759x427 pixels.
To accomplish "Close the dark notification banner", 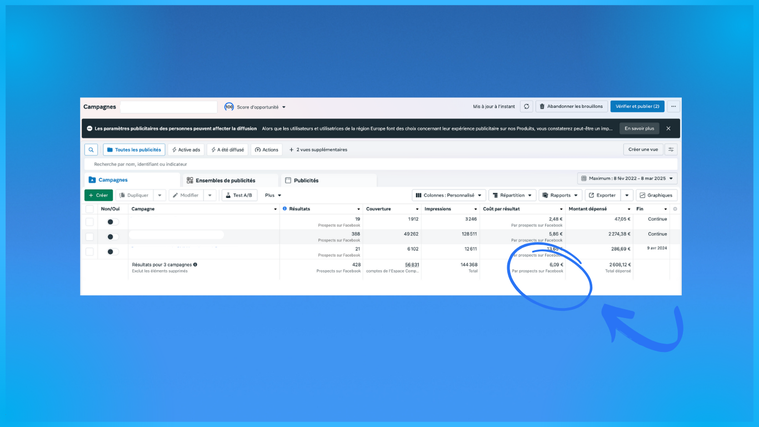I will pos(668,128).
